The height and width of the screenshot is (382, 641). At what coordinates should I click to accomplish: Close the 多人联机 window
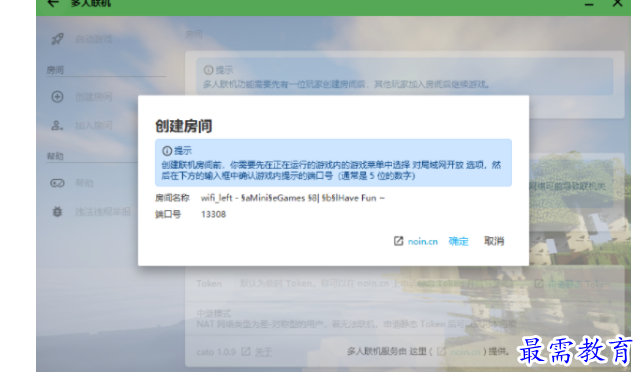point(617,4)
